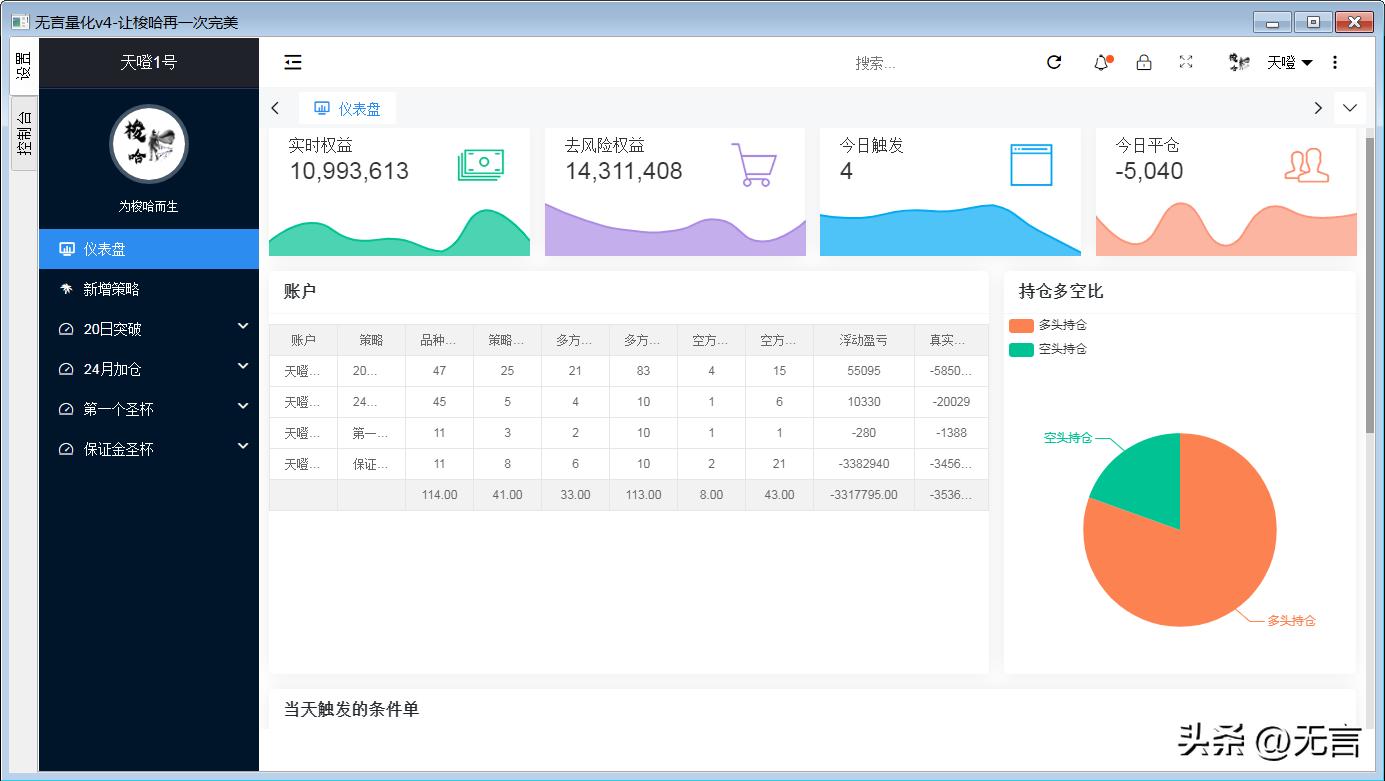Open the 24月加仓 strategy entry
The height and width of the screenshot is (781, 1385).
(x=108, y=369)
